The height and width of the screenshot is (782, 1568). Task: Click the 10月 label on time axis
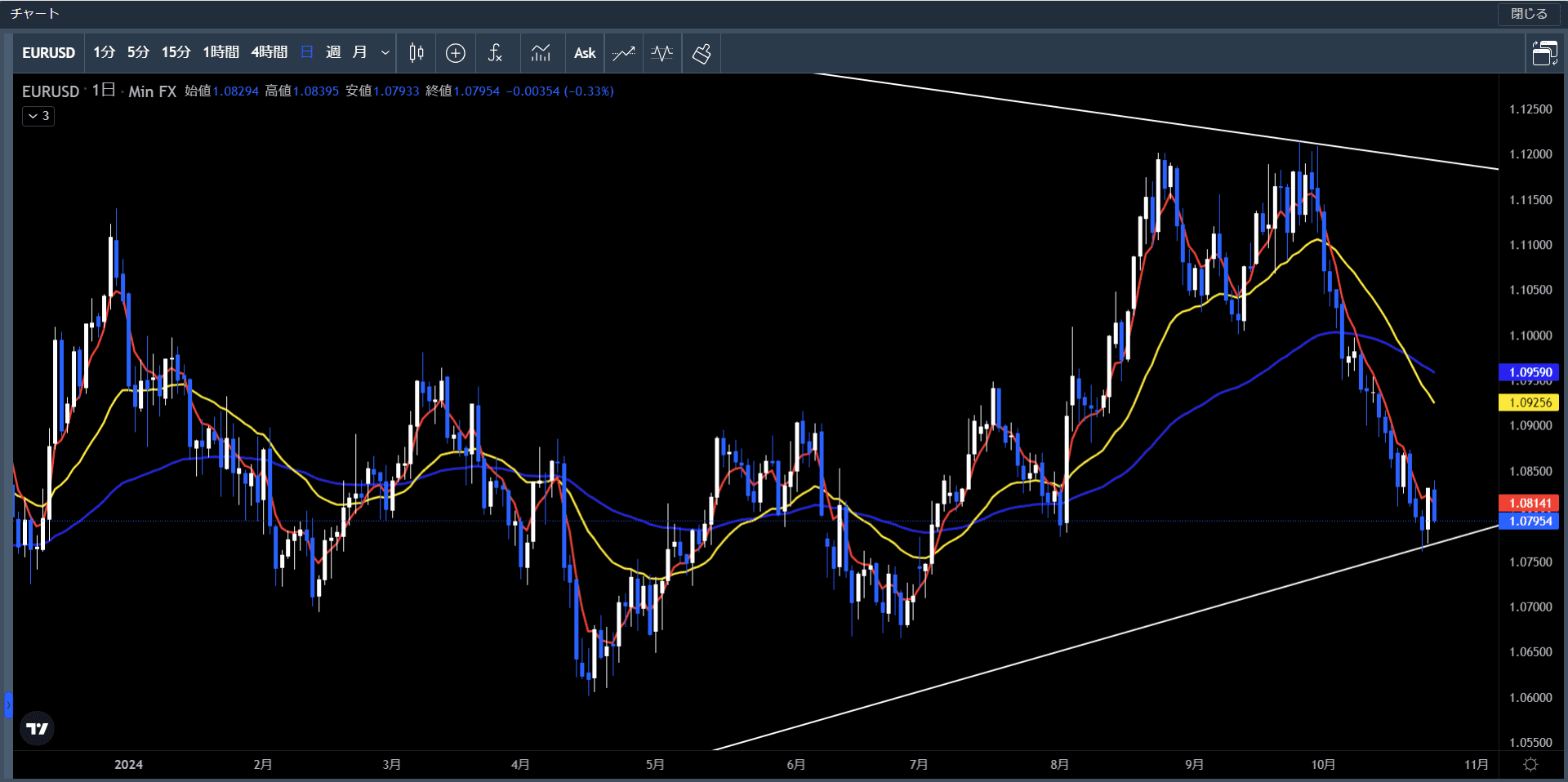click(1323, 765)
